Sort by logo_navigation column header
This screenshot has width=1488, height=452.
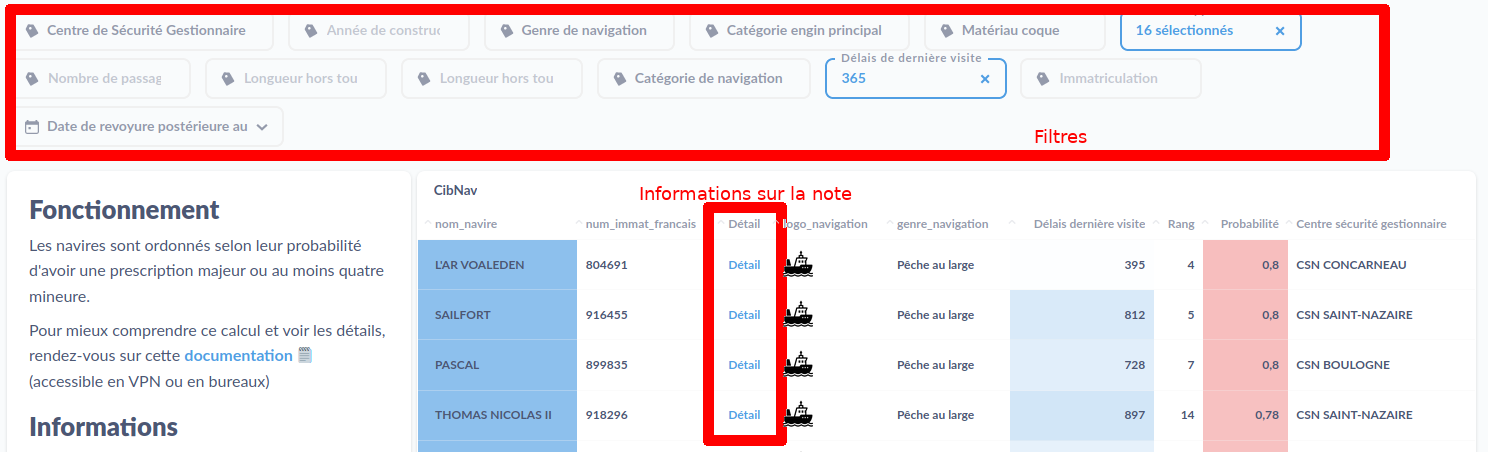(825, 224)
